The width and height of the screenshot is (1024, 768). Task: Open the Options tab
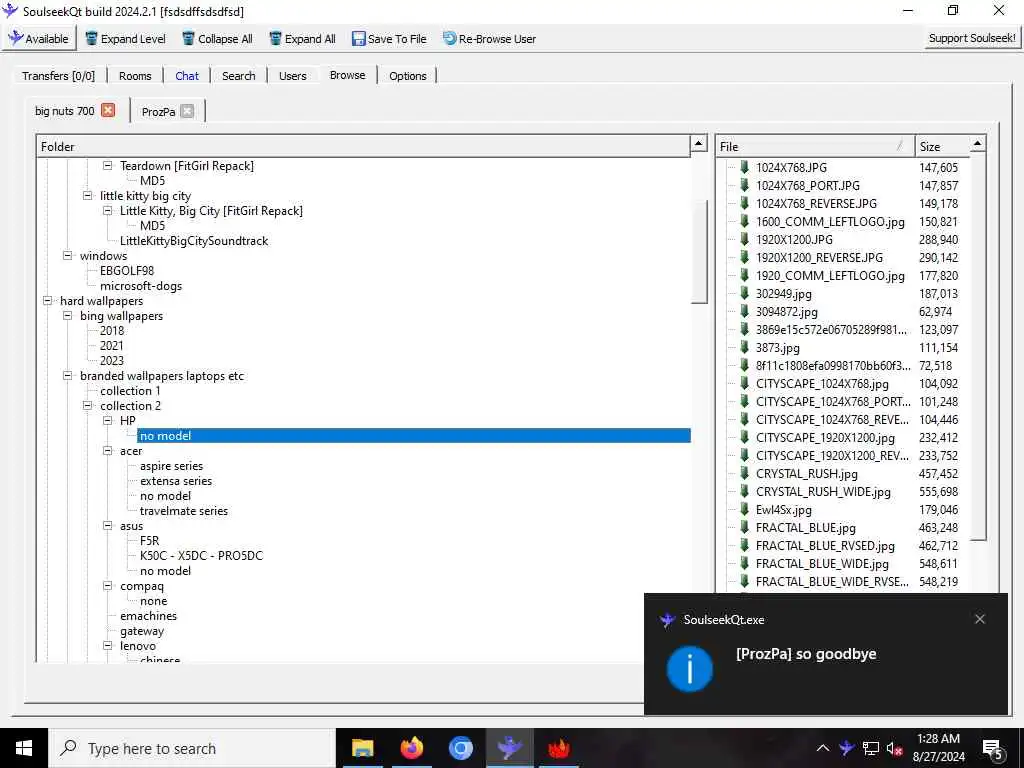(408, 76)
